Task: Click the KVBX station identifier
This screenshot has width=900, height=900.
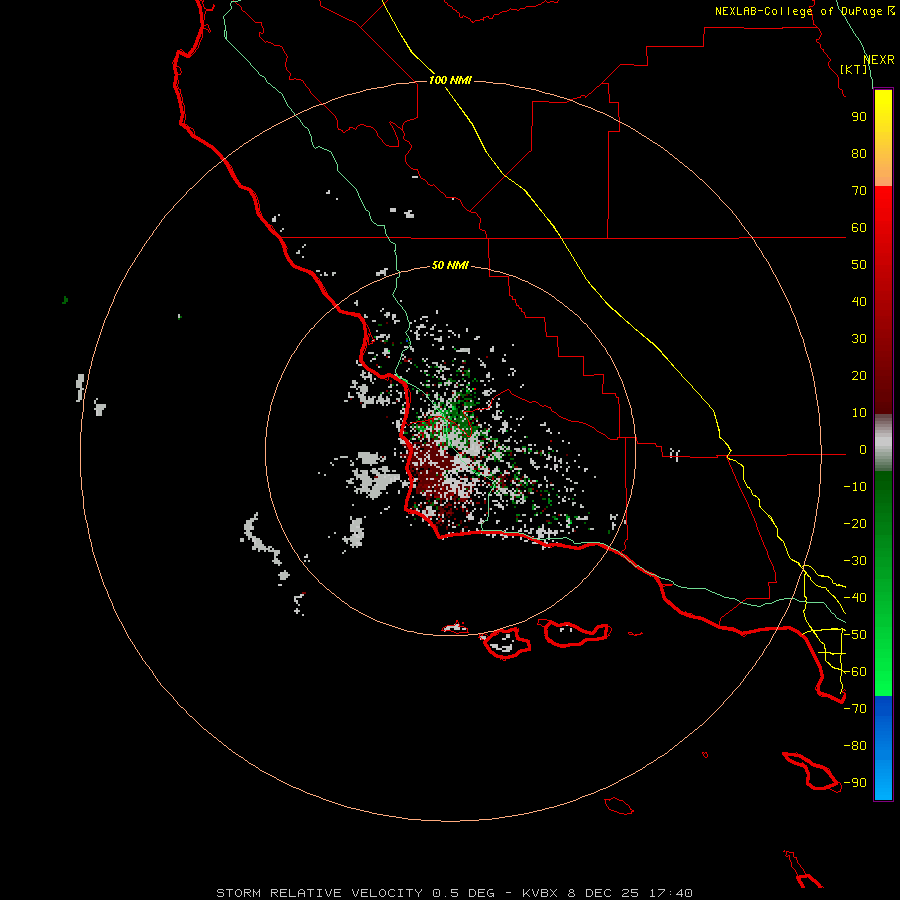Action: pyautogui.click(x=540, y=893)
